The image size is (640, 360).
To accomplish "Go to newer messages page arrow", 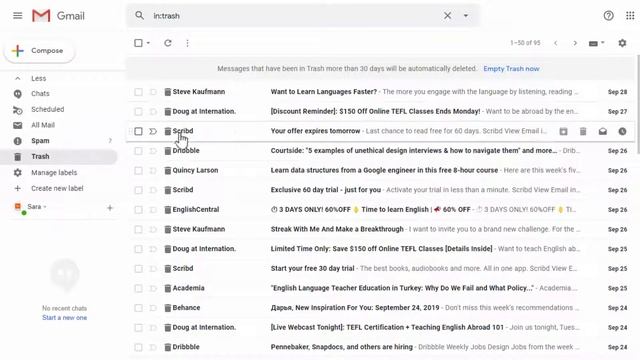I will (556, 43).
